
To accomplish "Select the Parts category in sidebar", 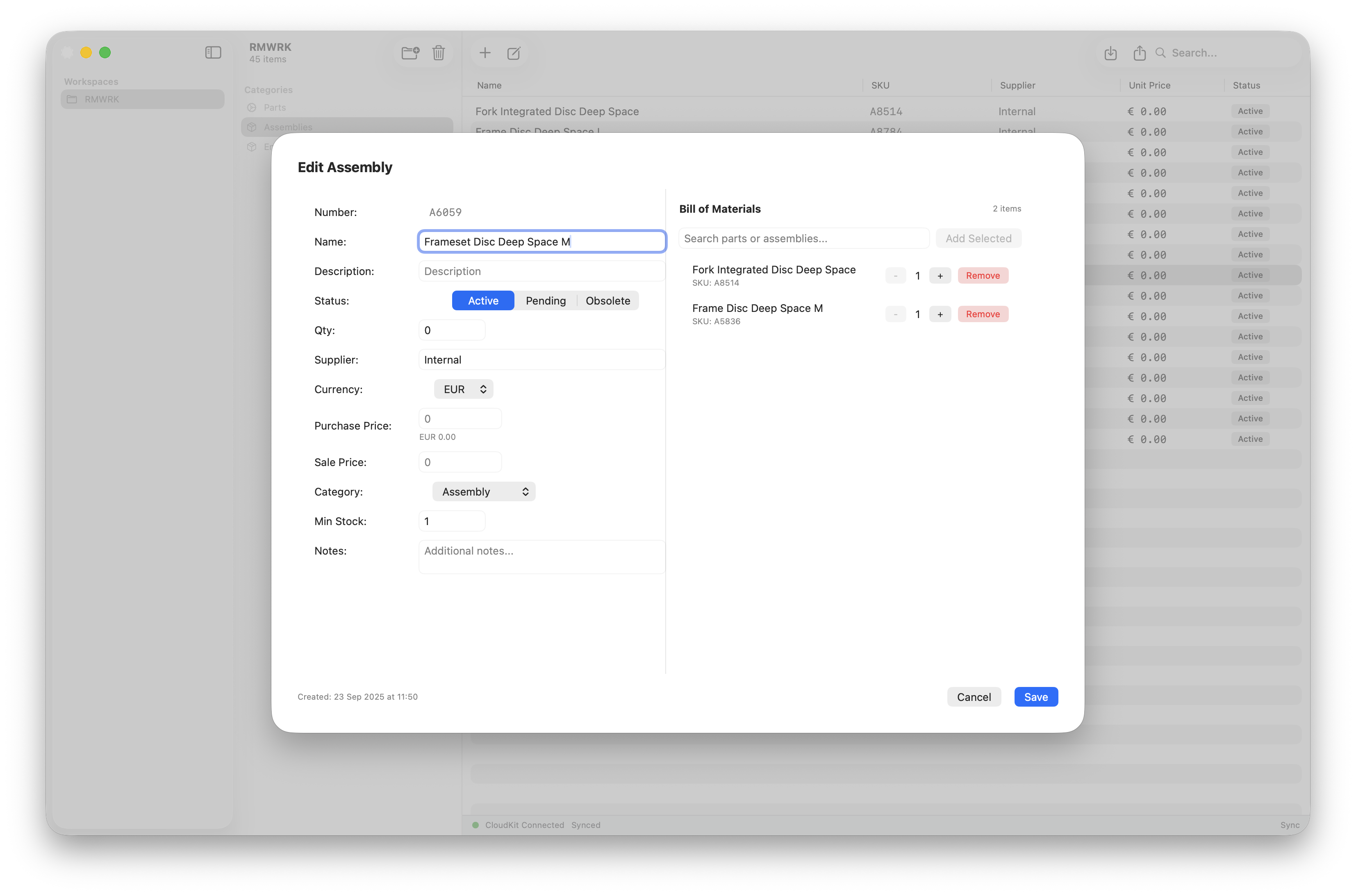I will pyautogui.click(x=275, y=107).
